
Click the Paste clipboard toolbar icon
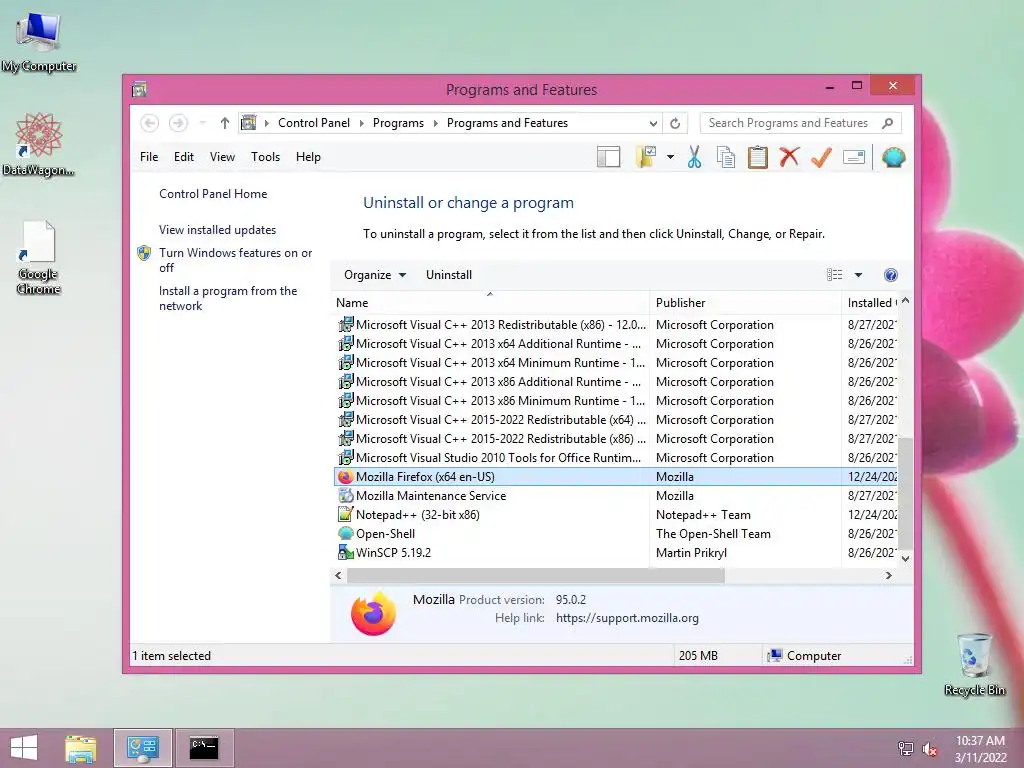click(758, 157)
